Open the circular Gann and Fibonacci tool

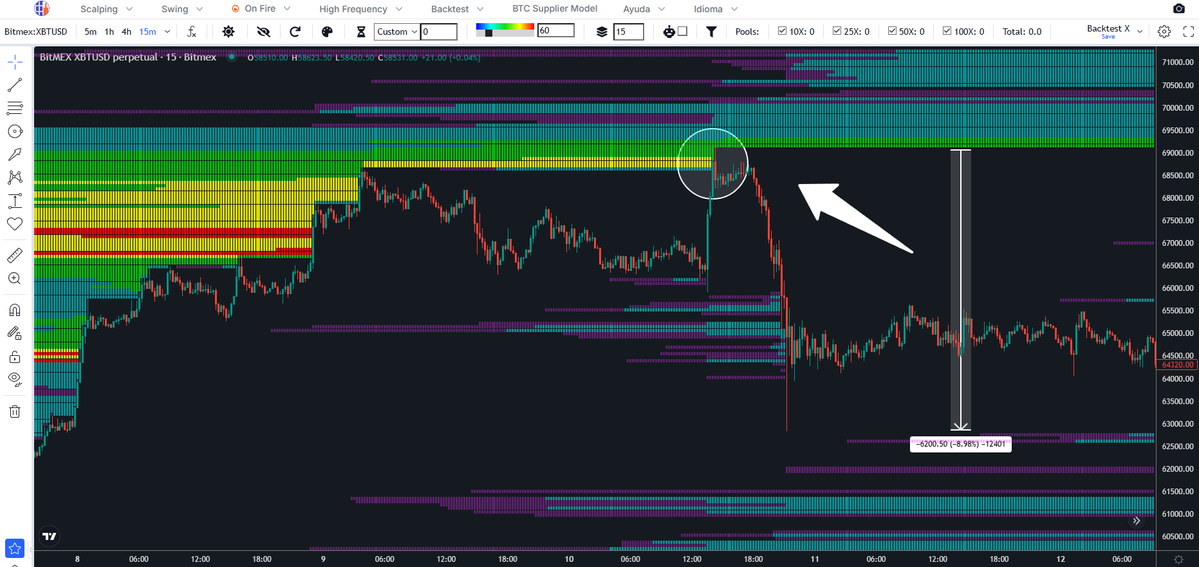point(15,132)
